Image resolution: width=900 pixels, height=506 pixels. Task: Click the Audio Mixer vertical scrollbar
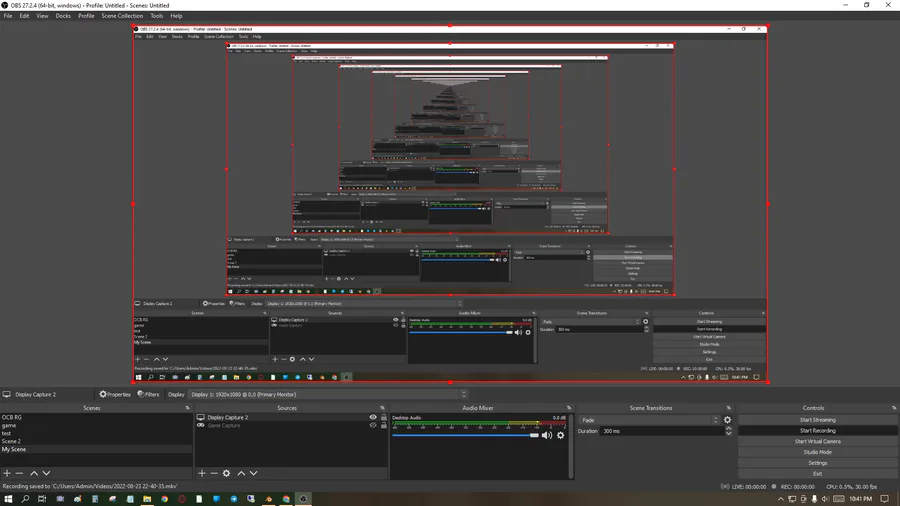571,445
